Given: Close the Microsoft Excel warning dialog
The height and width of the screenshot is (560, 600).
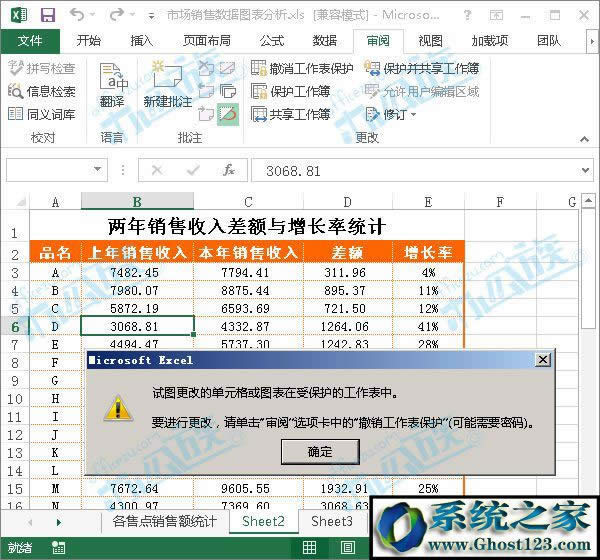Looking at the screenshot, I should click(543, 359).
